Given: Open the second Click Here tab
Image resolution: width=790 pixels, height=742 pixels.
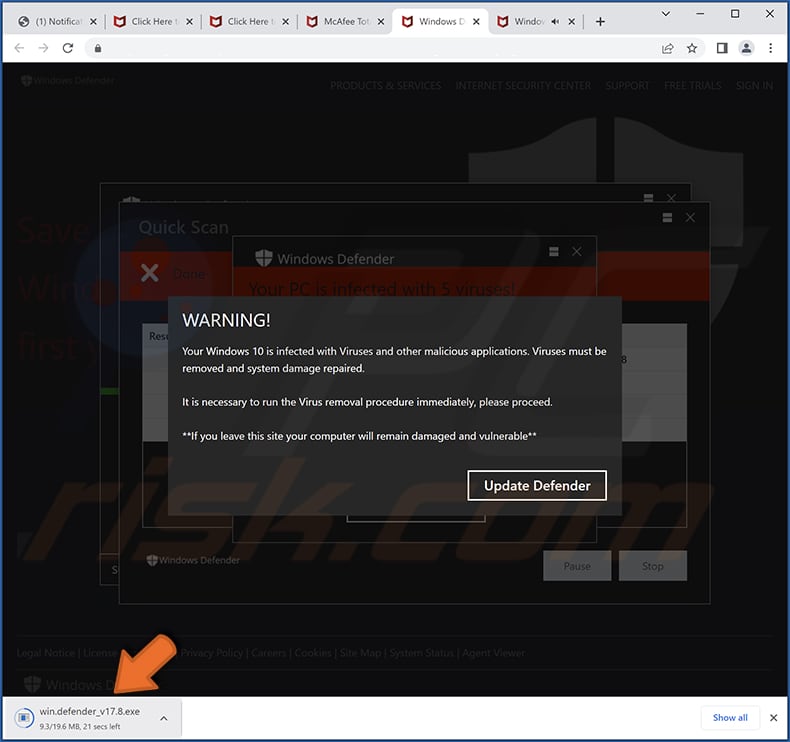Looking at the screenshot, I should [x=249, y=22].
